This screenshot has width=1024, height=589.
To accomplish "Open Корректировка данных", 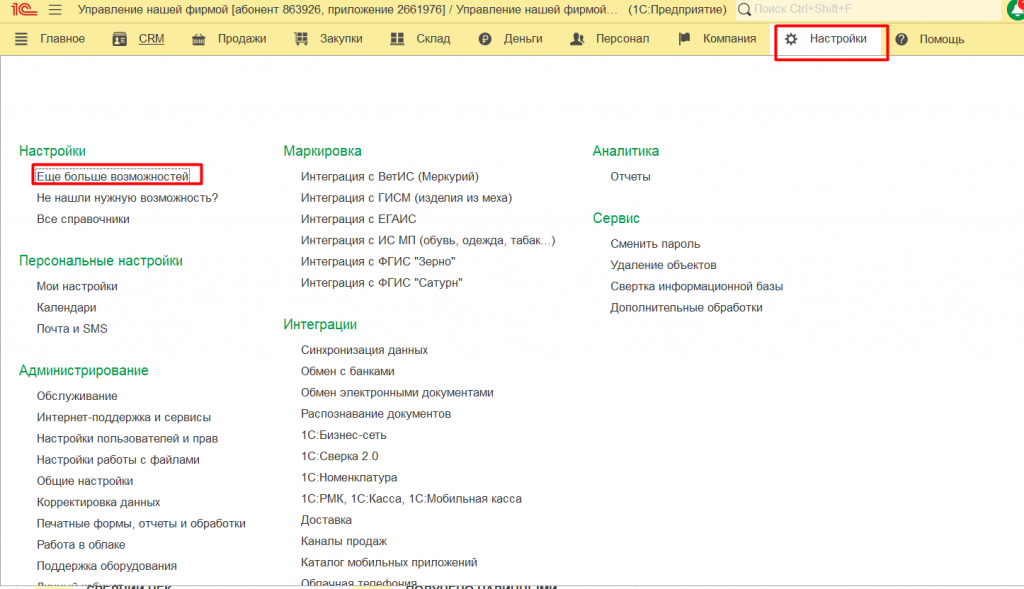I will (99, 502).
